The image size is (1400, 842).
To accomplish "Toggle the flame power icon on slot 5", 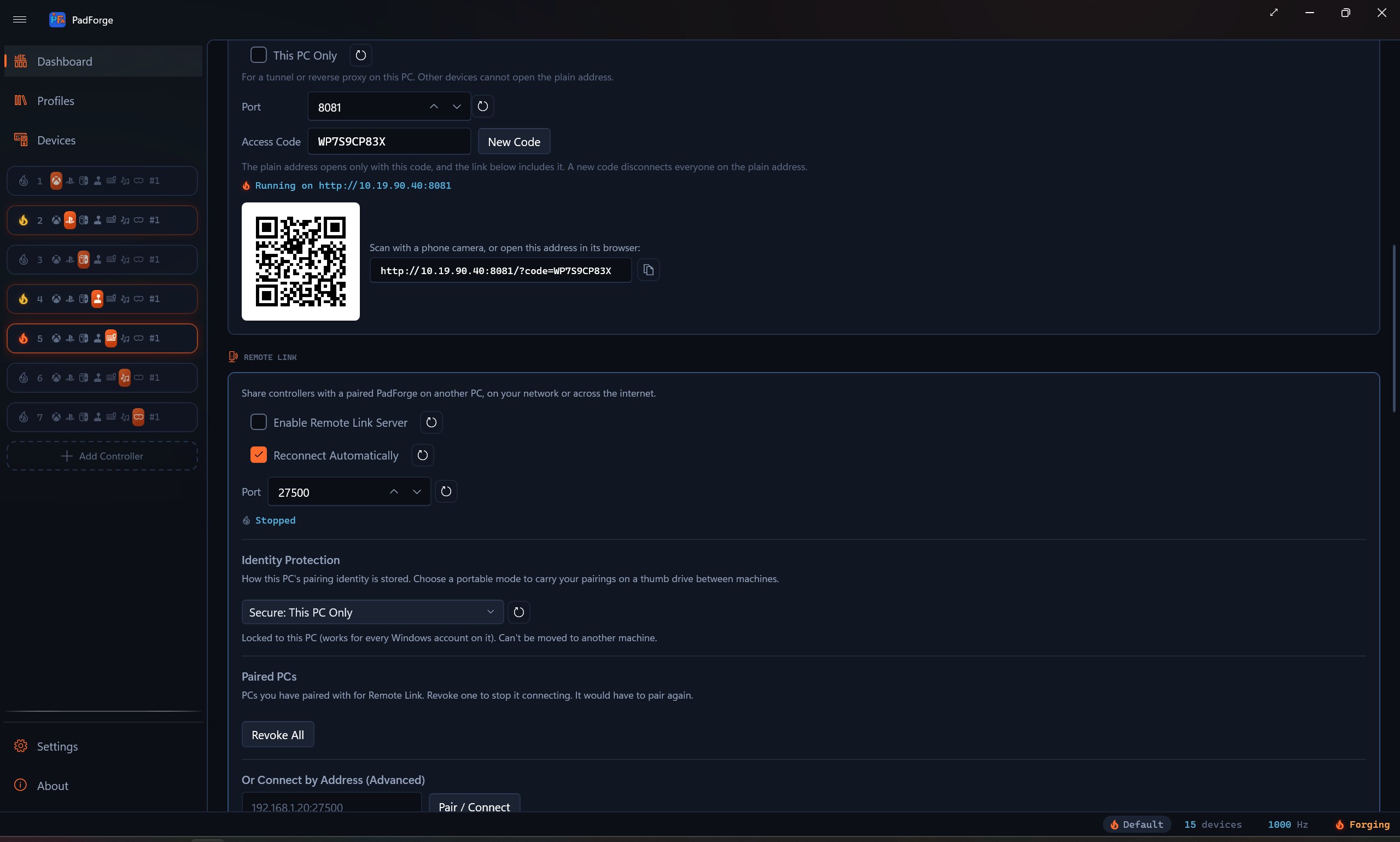I will (x=24, y=338).
